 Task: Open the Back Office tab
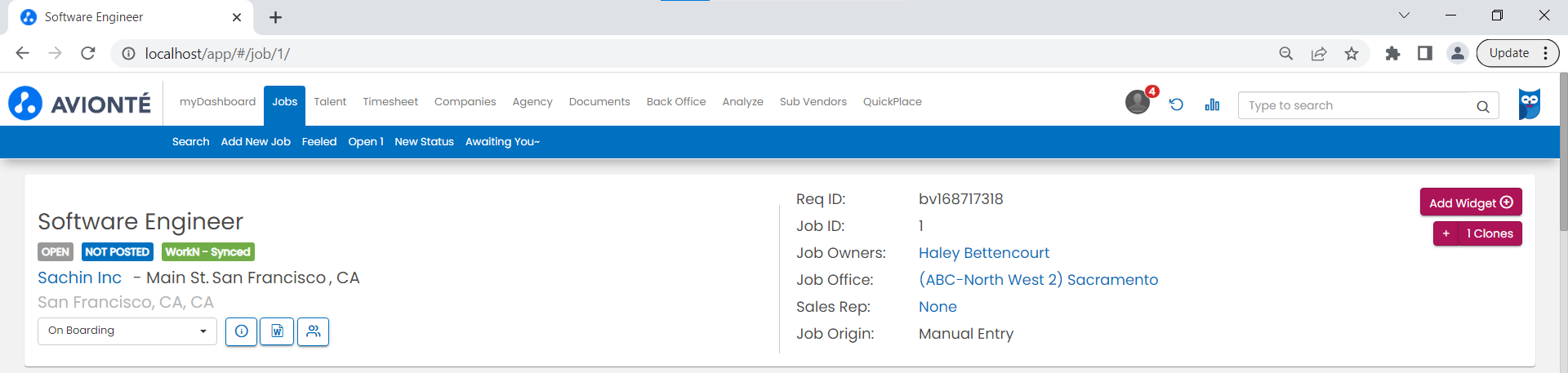click(x=676, y=102)
